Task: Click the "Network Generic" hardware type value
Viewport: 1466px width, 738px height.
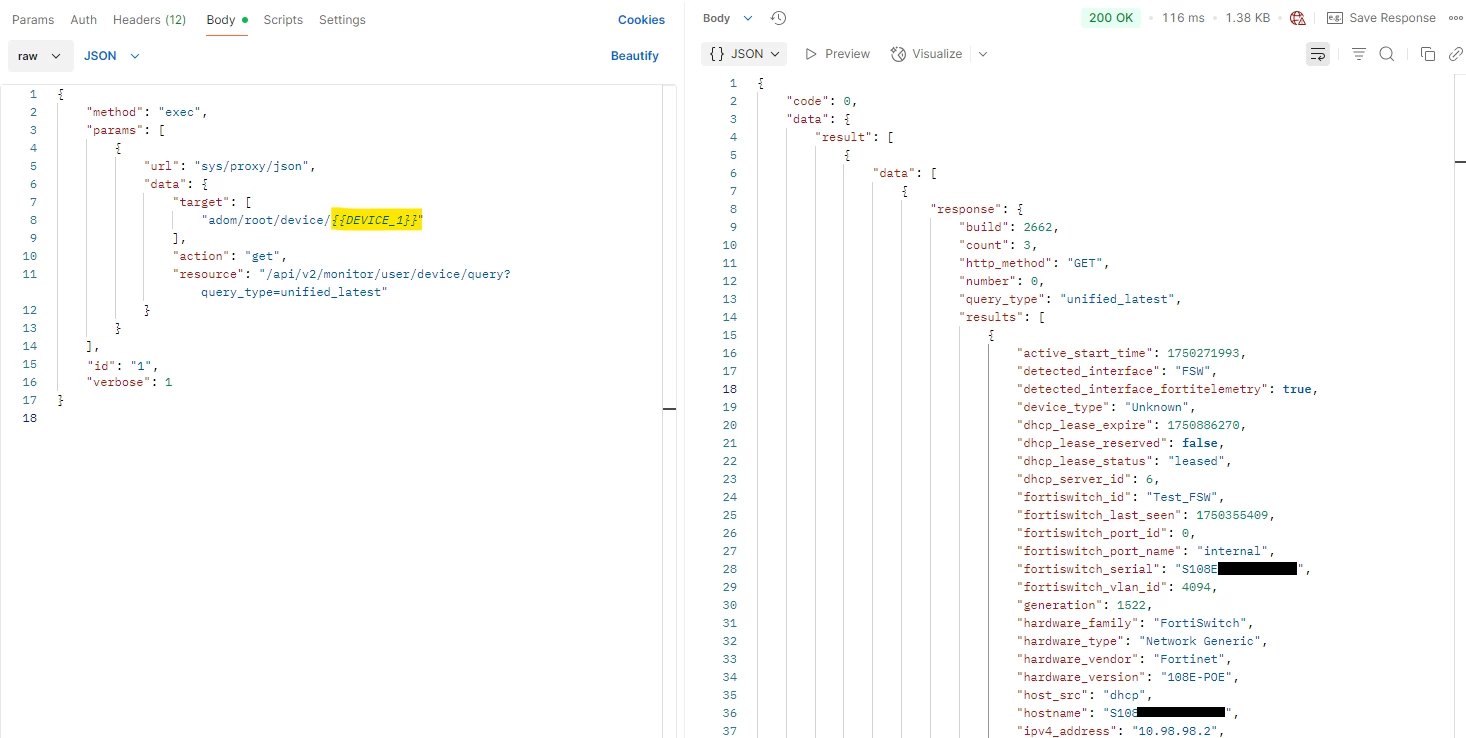Action: (1201, 641)
